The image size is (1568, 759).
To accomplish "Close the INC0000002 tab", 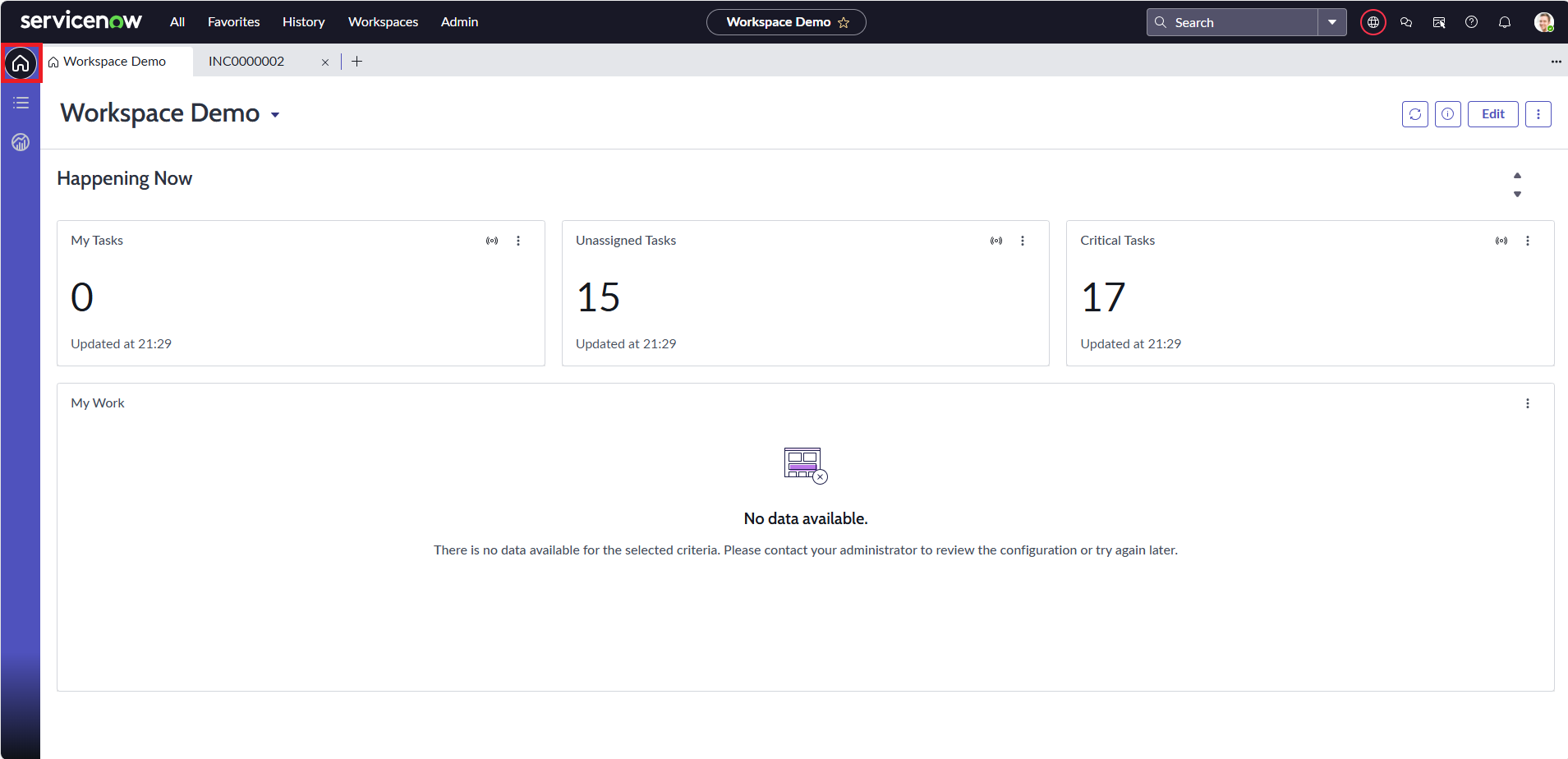I will 325,62.
